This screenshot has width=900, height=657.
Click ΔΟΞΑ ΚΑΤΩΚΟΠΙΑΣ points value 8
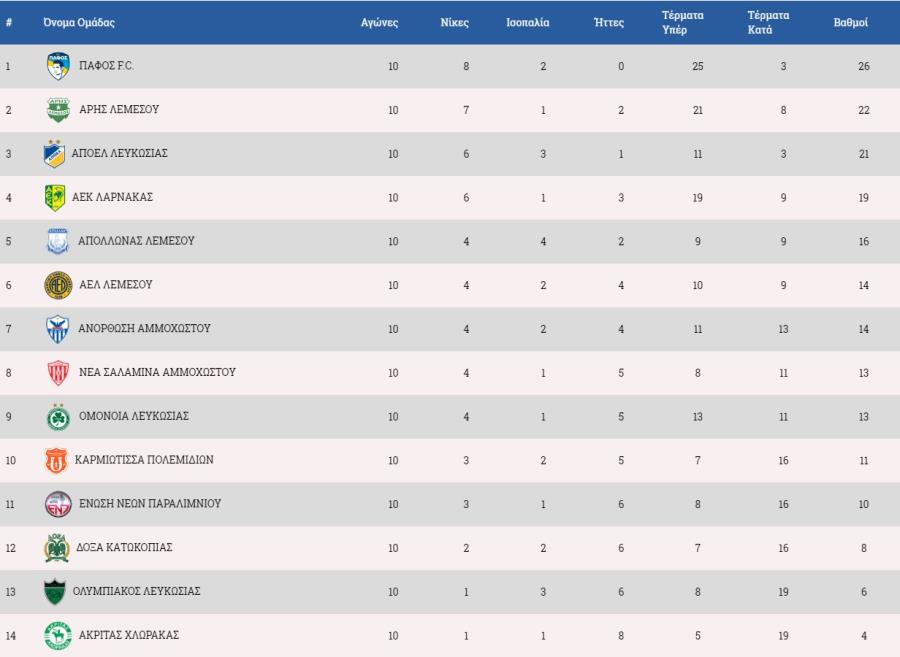[x=864, y=549]
